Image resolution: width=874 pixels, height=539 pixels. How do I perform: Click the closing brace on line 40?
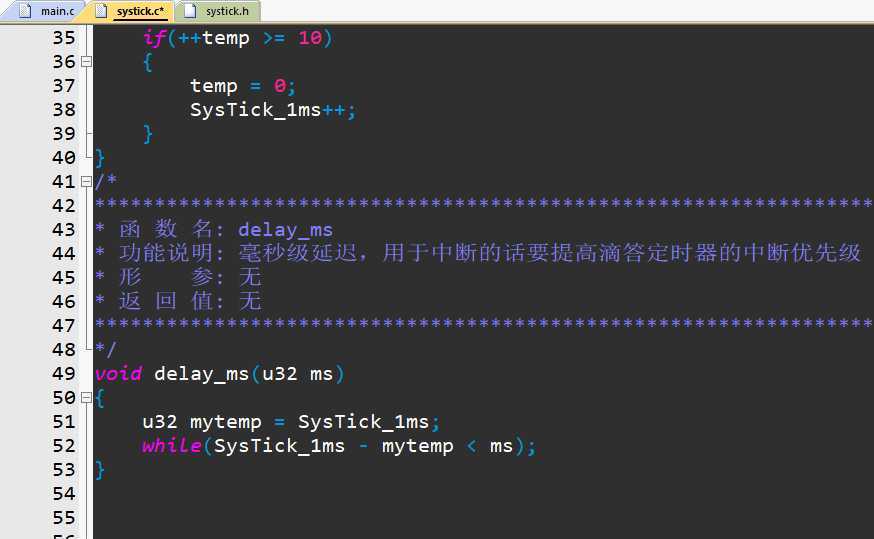[100, 158]
